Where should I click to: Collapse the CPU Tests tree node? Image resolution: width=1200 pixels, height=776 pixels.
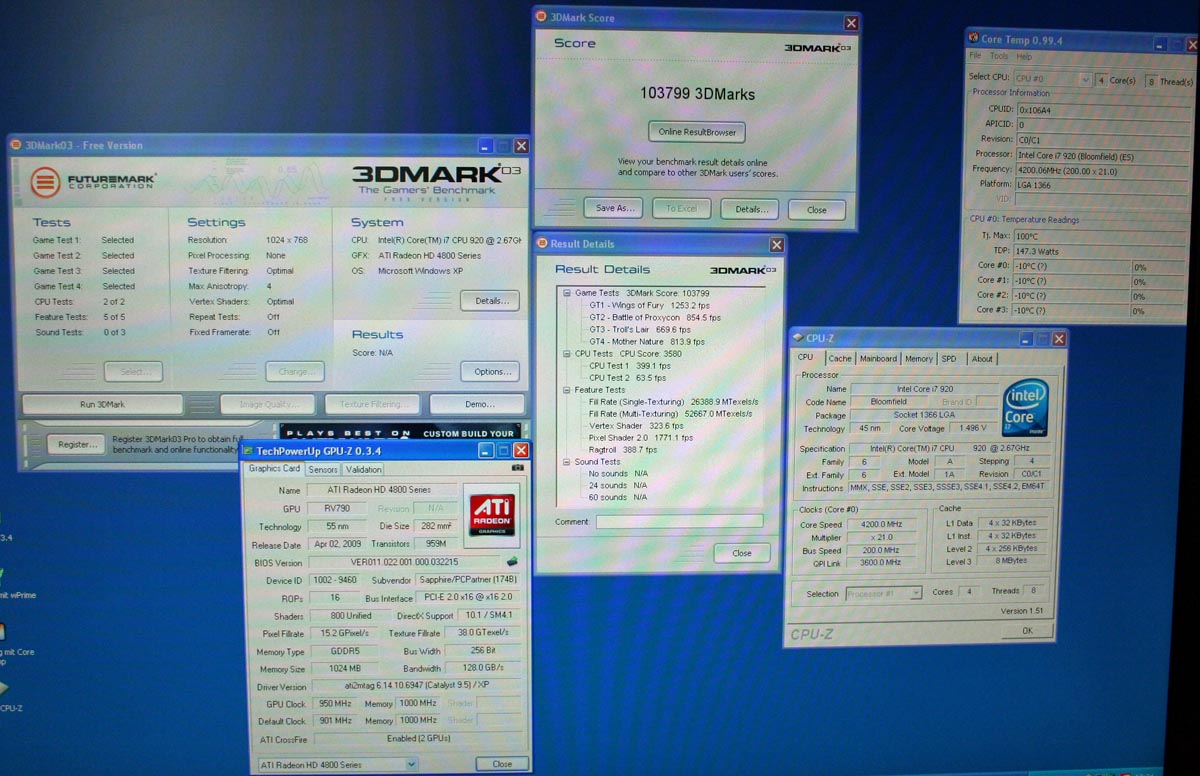pyautogui.click(x=567, y=353)
